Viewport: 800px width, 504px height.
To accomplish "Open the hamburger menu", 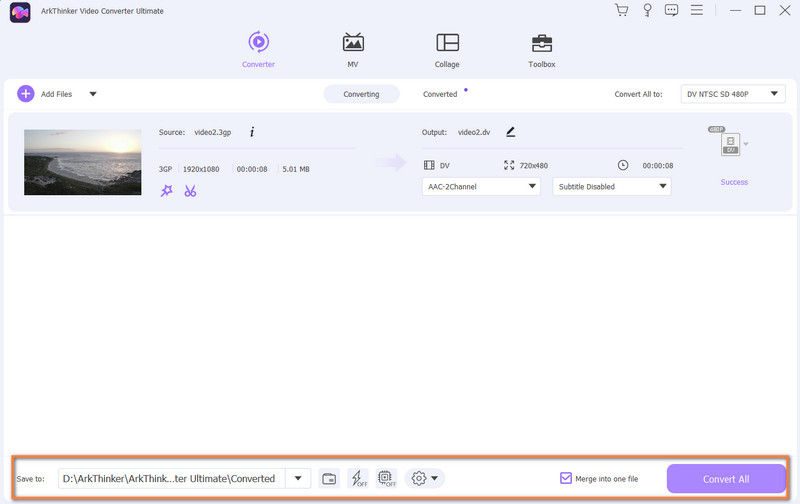I will point(696,10).
